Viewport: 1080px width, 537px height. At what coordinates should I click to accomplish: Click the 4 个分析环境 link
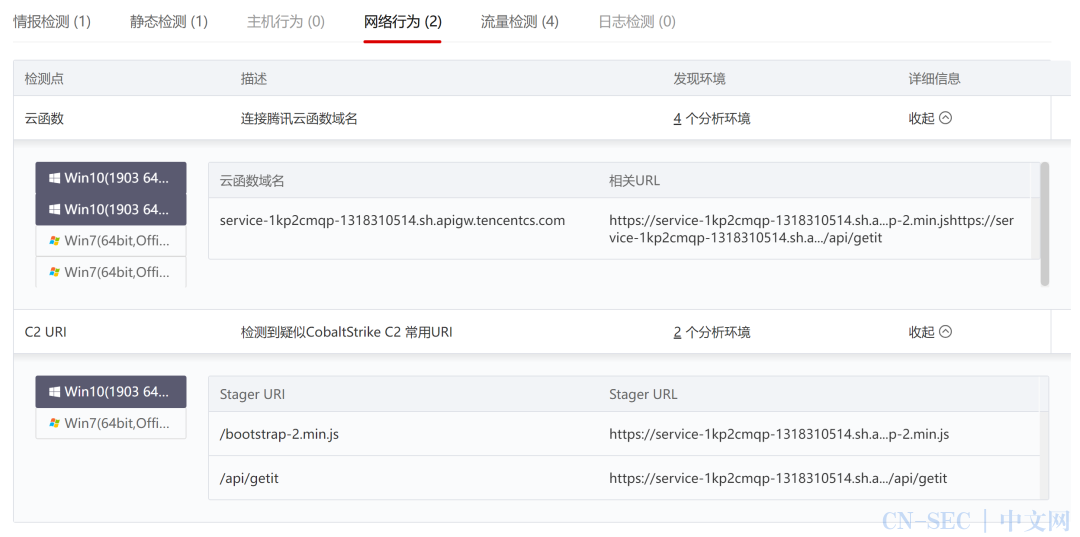click(x=712, y=118)
